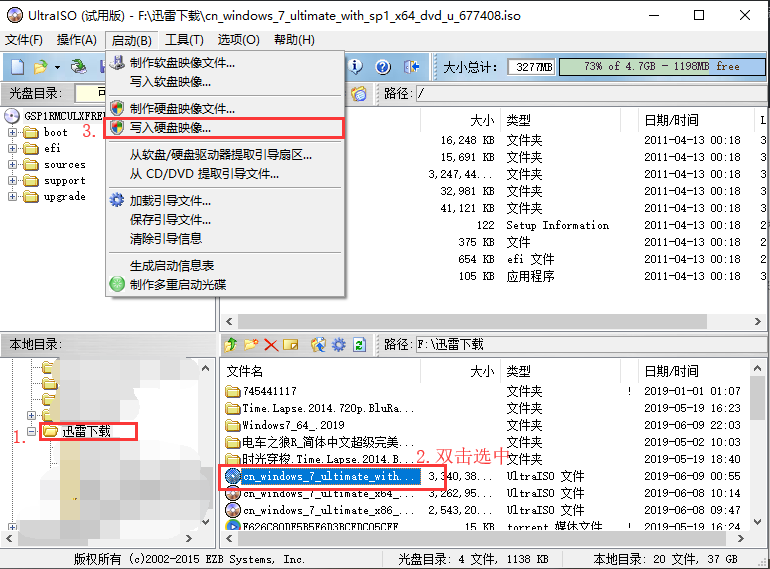
Task: Select 制作软盘映像文件... menu entry
Action: point(225,63)
